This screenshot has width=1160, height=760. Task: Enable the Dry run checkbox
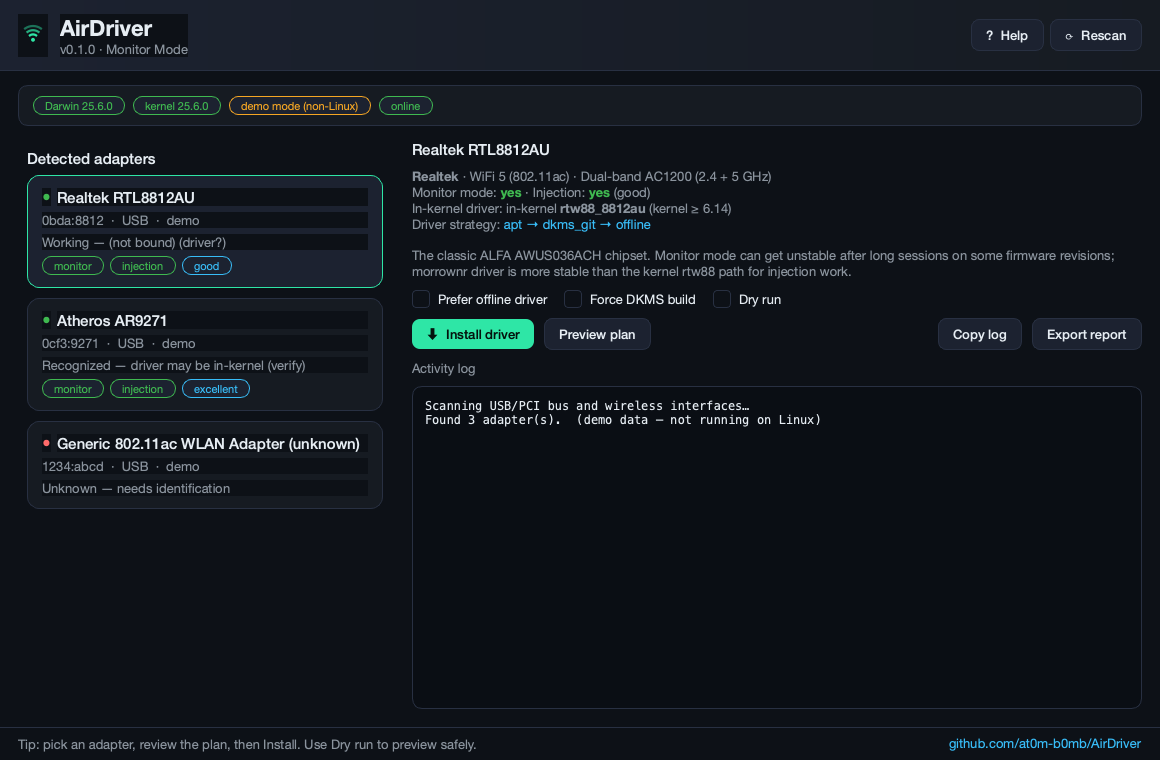pyautogui.click(x=722, y=299)
